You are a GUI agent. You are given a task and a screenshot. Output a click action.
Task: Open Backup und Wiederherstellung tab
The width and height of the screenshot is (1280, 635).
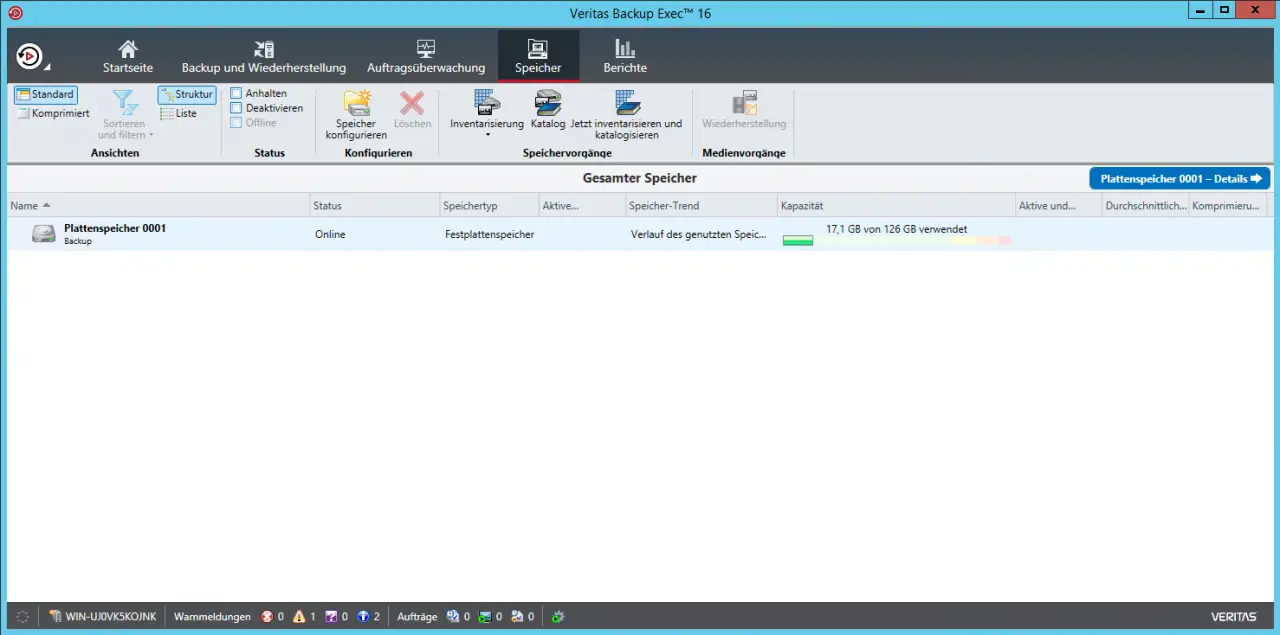(x=264, y=57)
